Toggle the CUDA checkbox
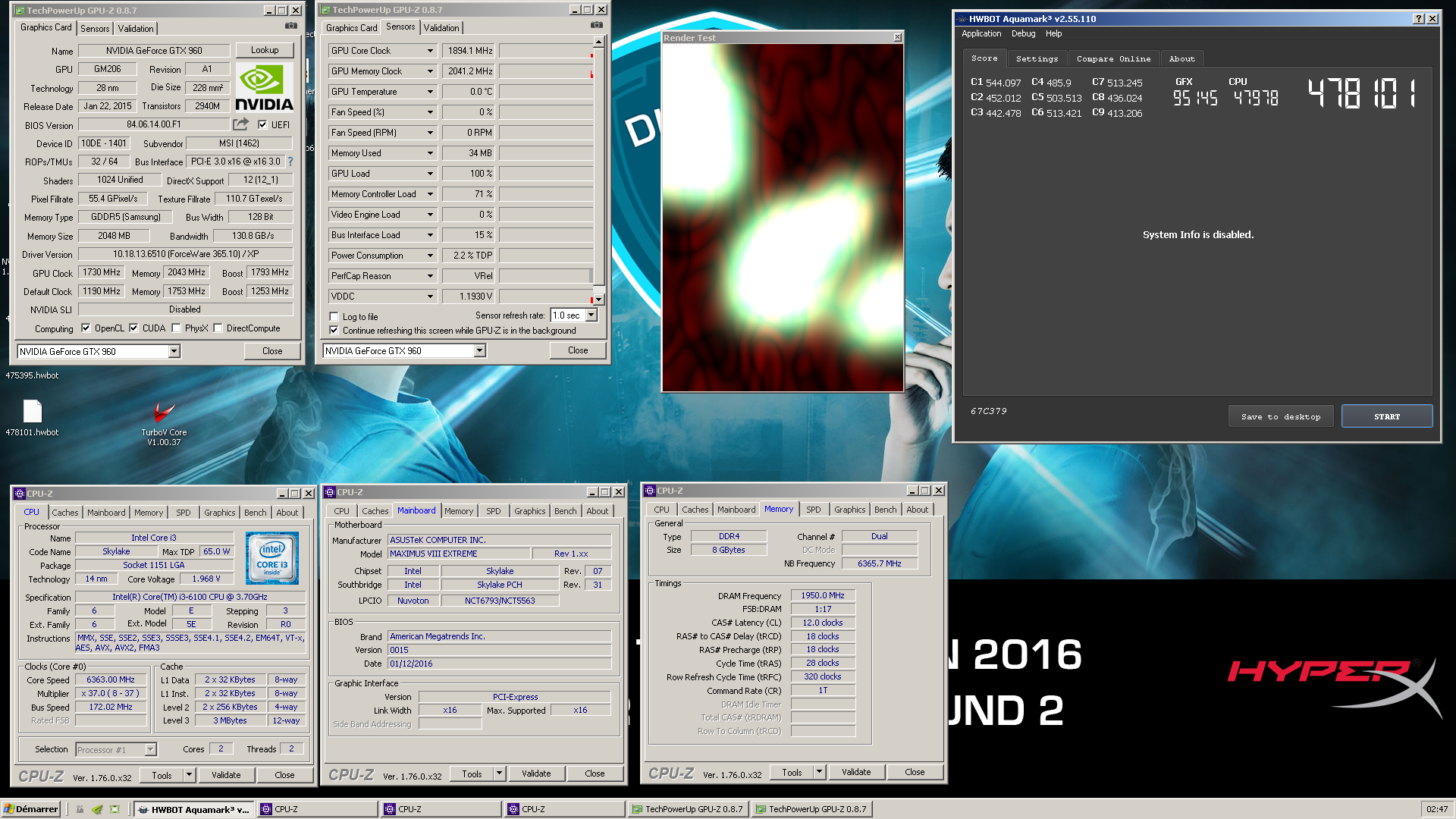The height and width of the screenshot is (819, 1456). [x=133, y=328]
